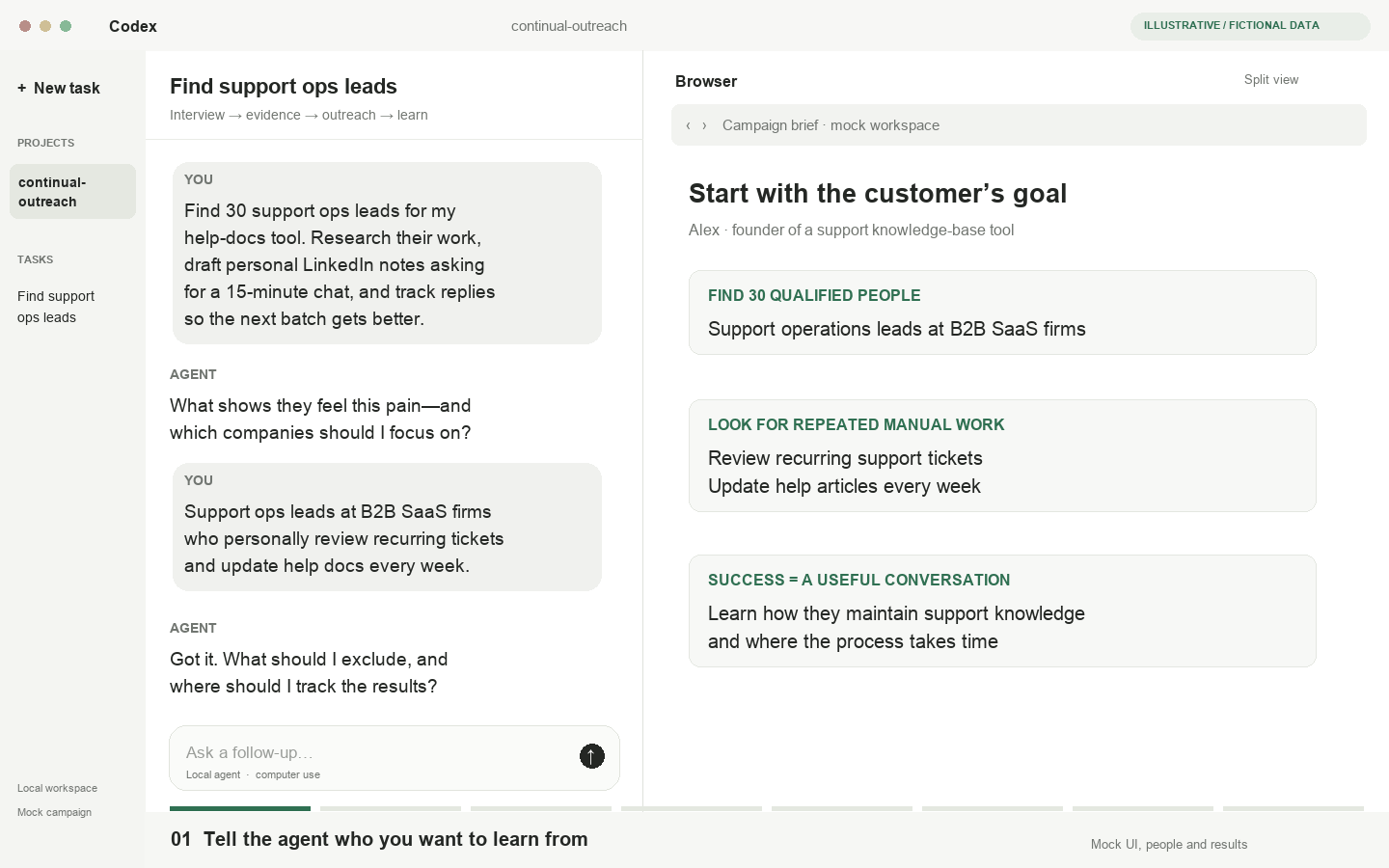The width and height of the screenshot is (1389, 868).
Task: Click the continual-outreach window title
Action: pos(569,26)
